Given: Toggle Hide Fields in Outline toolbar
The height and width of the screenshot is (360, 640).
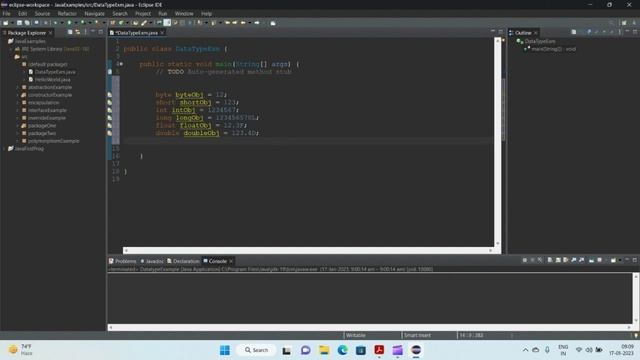Looking at the screenshot, I should pos(596,32).
